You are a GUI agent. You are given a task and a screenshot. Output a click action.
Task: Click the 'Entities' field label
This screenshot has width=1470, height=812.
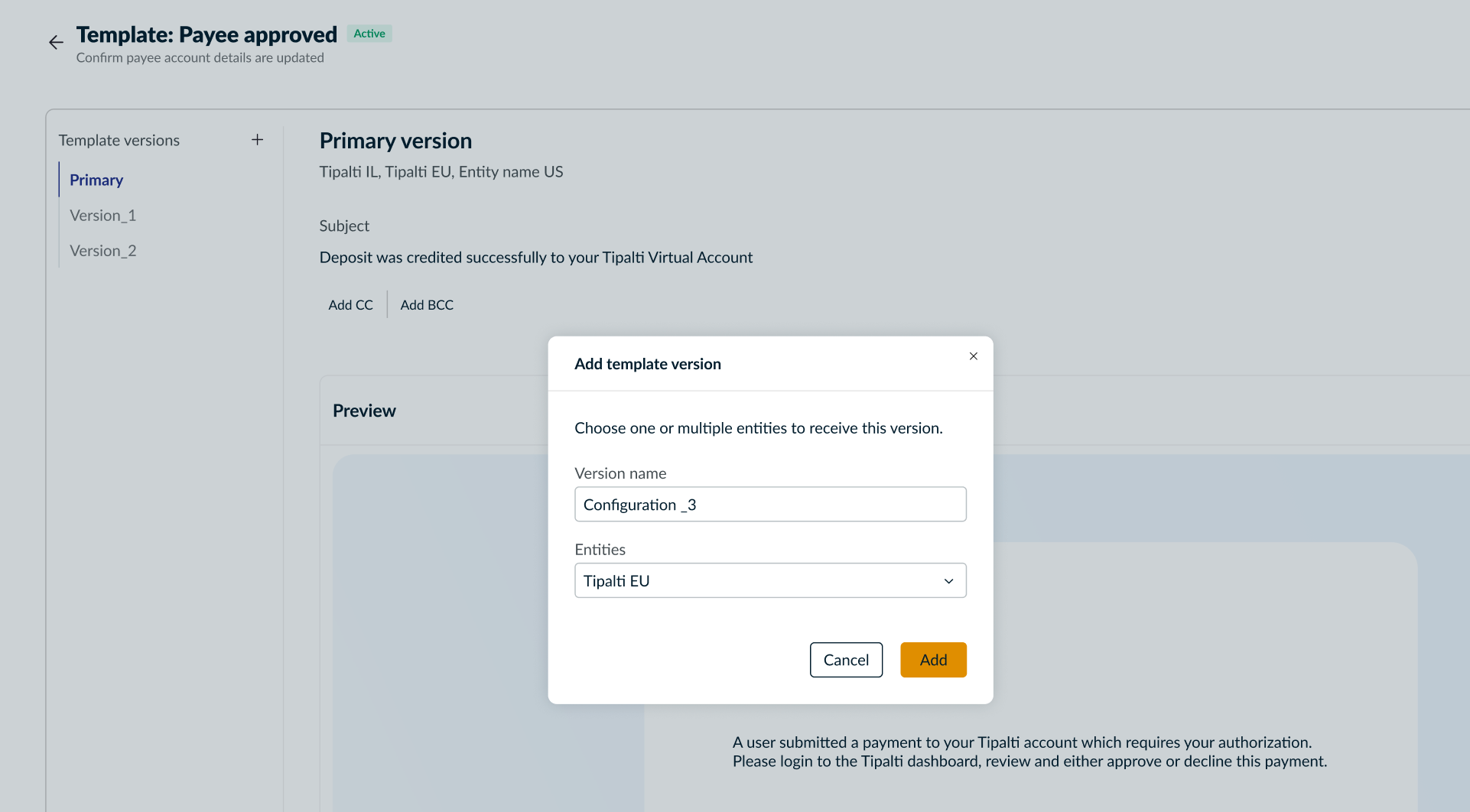click(x=600, y=549)
